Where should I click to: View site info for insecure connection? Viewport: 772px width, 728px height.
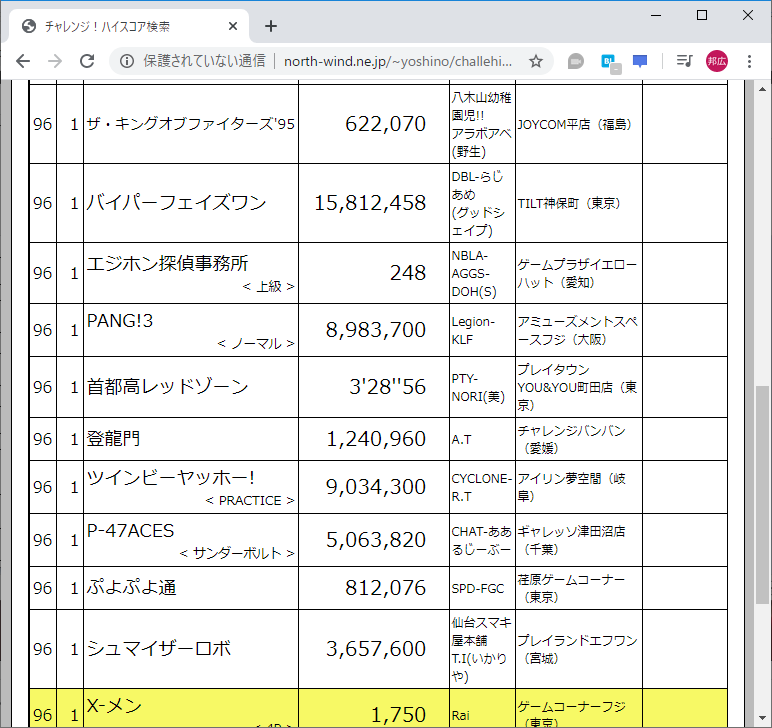(127, 61)
